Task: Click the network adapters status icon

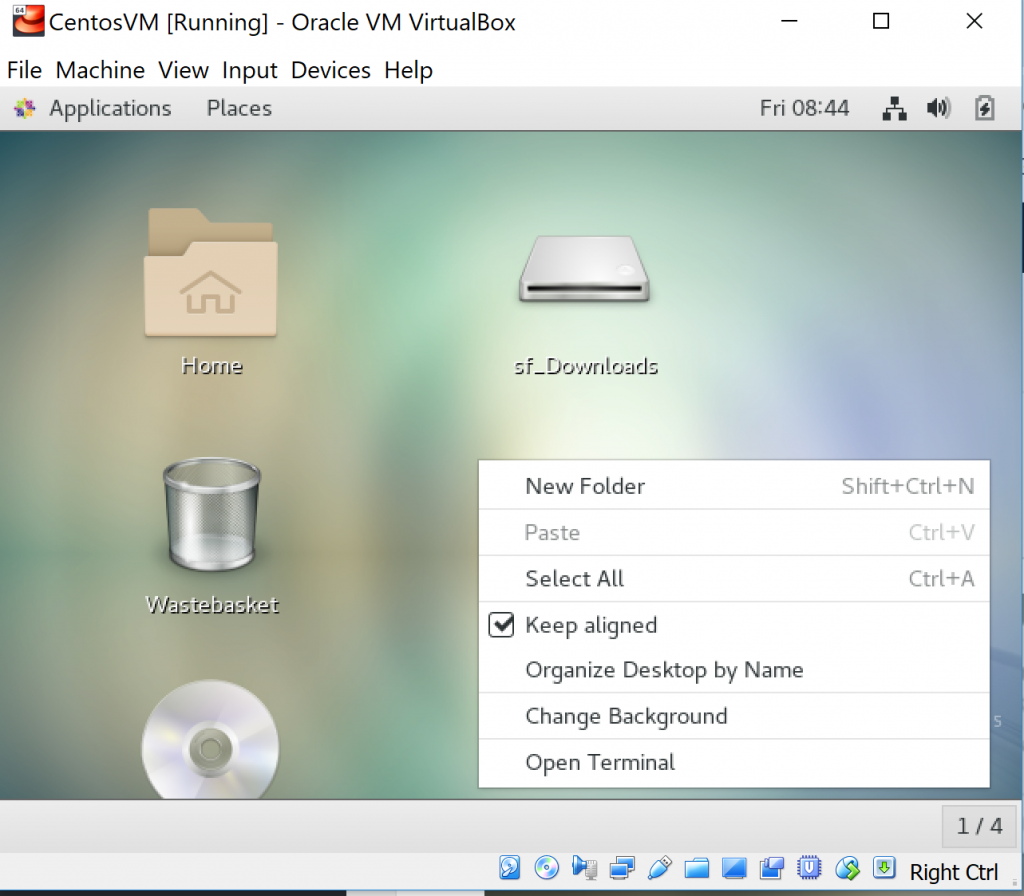Action: coord(622,868)
